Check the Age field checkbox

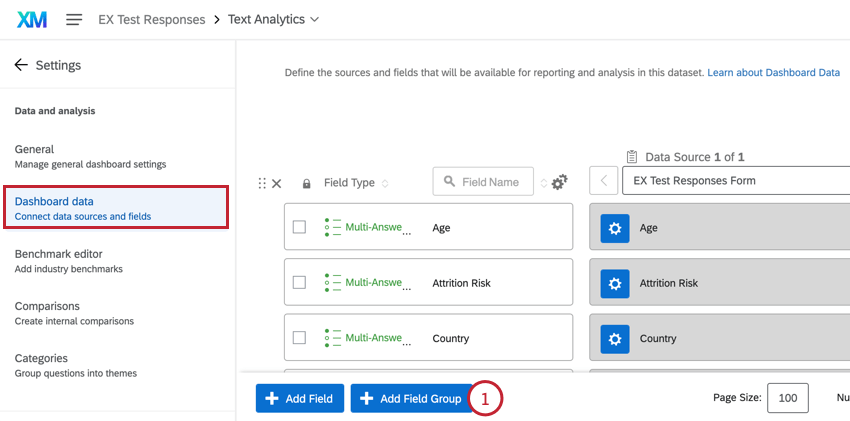(299, 227)
